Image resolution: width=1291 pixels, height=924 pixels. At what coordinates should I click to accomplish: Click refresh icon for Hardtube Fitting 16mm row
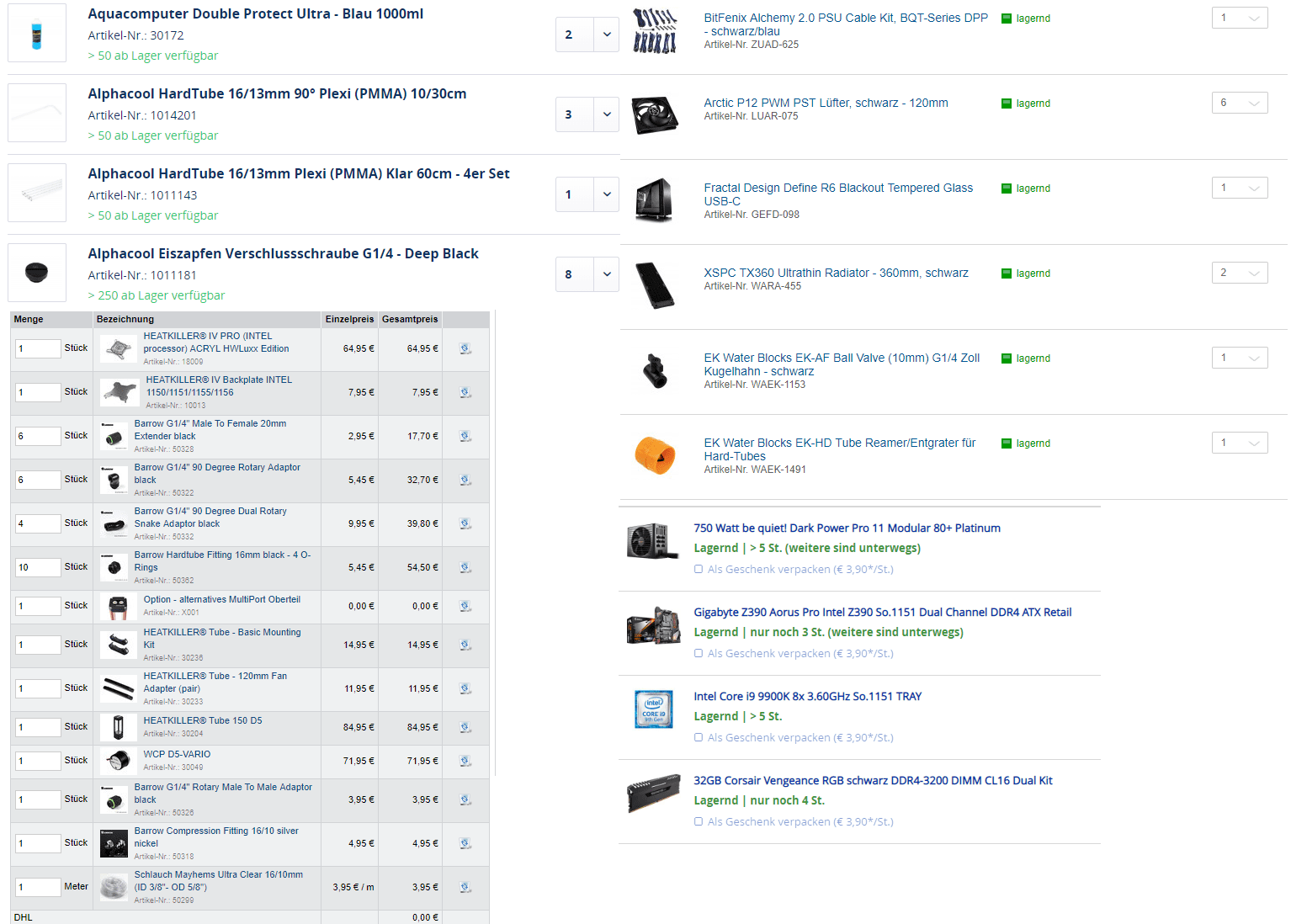(465, 567)
